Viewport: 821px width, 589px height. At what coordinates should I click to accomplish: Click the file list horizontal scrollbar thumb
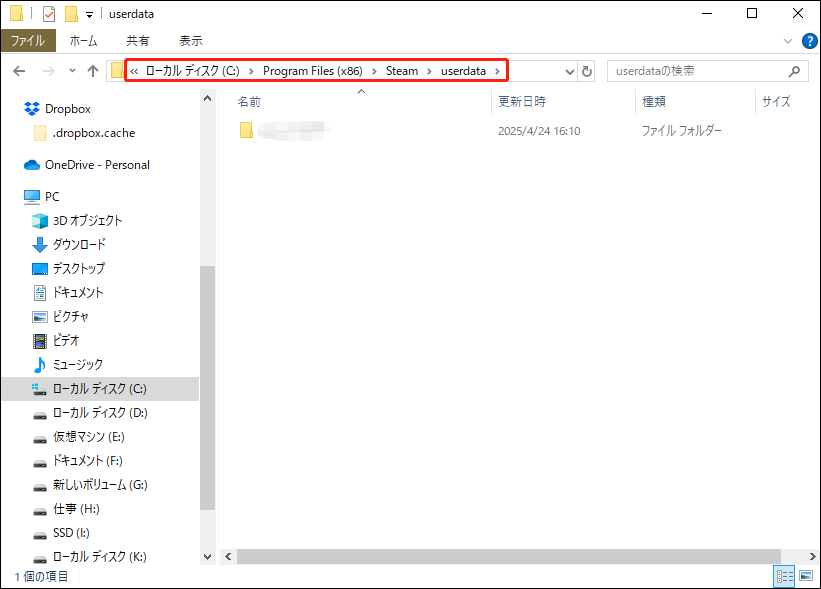coord(509,557)
